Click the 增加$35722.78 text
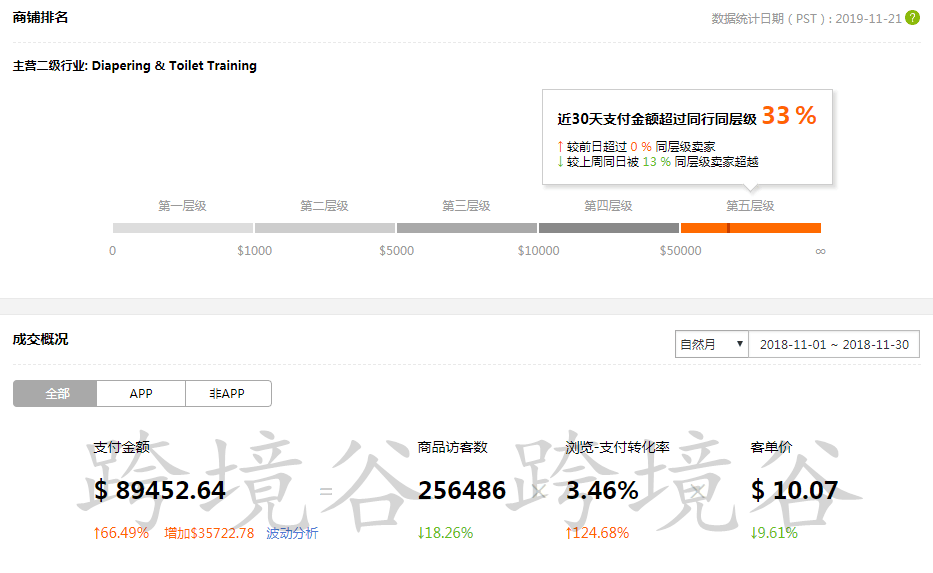This screenshot has width=933, height=573. (209, 533)
